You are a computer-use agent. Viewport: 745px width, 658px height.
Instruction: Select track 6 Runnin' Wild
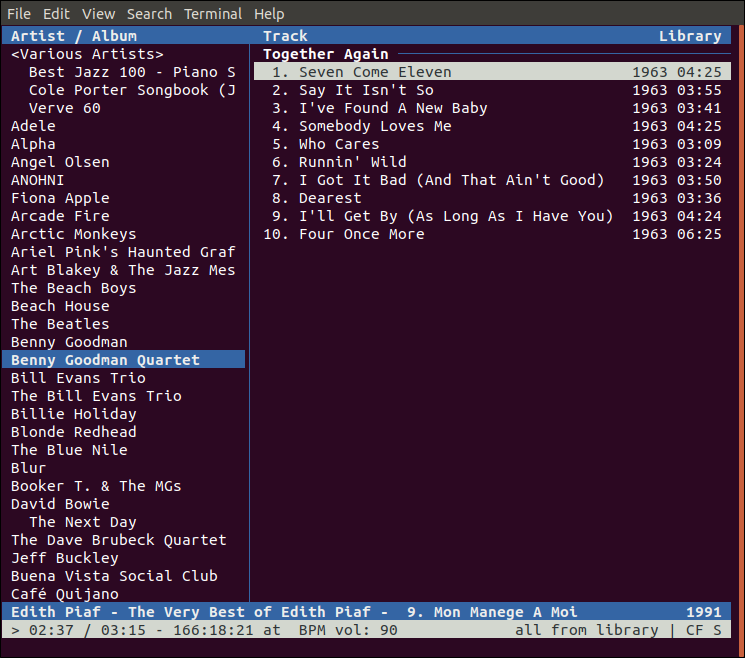pyautogui.click(x=492, y=162)
